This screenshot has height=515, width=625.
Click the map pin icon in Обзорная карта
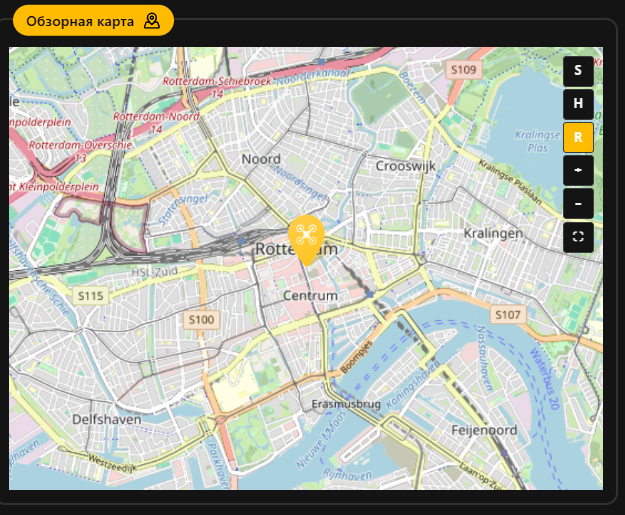coord(152,21)
